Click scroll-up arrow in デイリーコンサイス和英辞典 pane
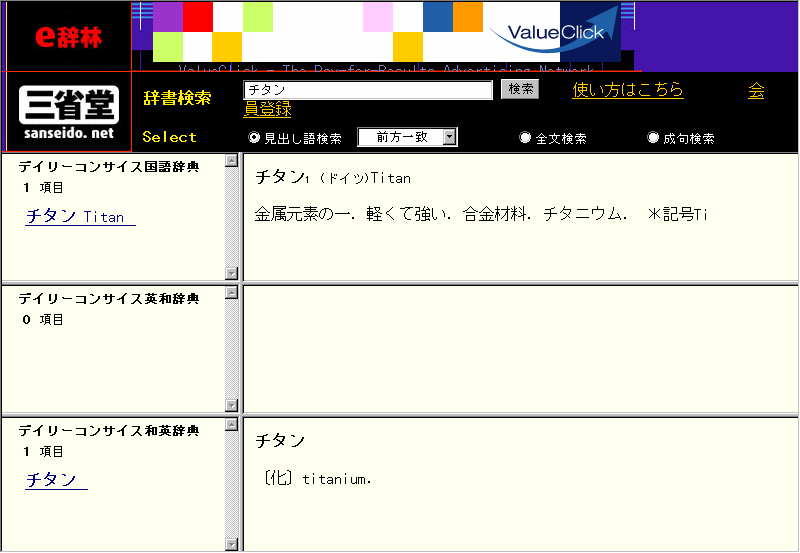800x553 pixels. click(x=232, y=425)
